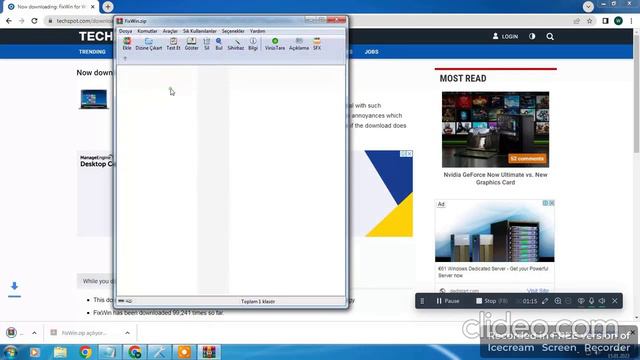This screenshot has height=360, width=640.
Task: Open the JOBS nav item
Action: (371, 52)
